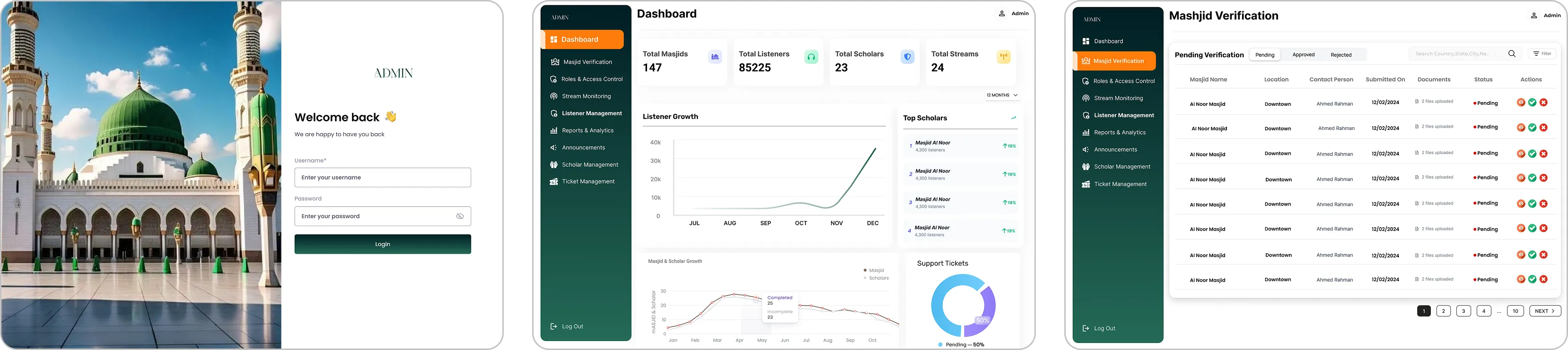Toggle password visibility eye icon on login screen

(460, 216)
